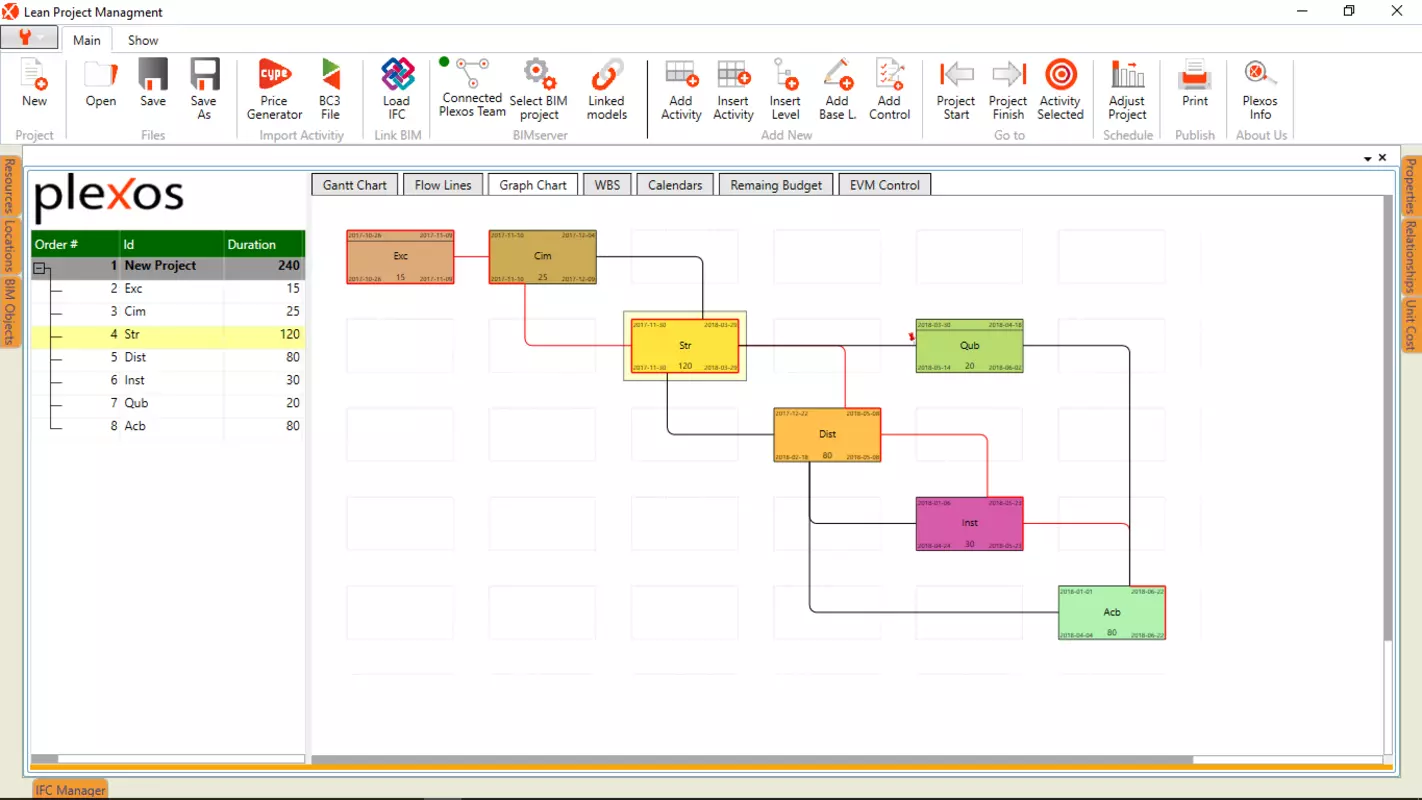Select the Inst row in activity list

[168, 380]
